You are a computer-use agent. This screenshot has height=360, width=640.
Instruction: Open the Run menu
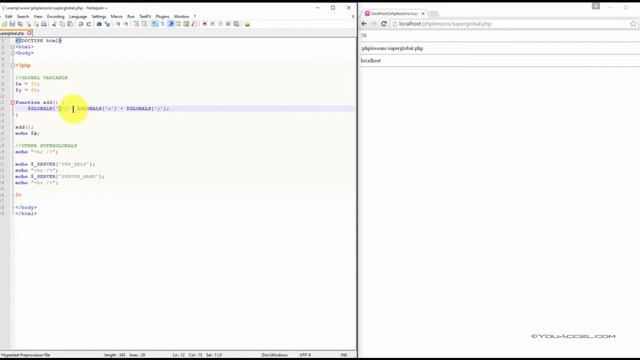131,17
